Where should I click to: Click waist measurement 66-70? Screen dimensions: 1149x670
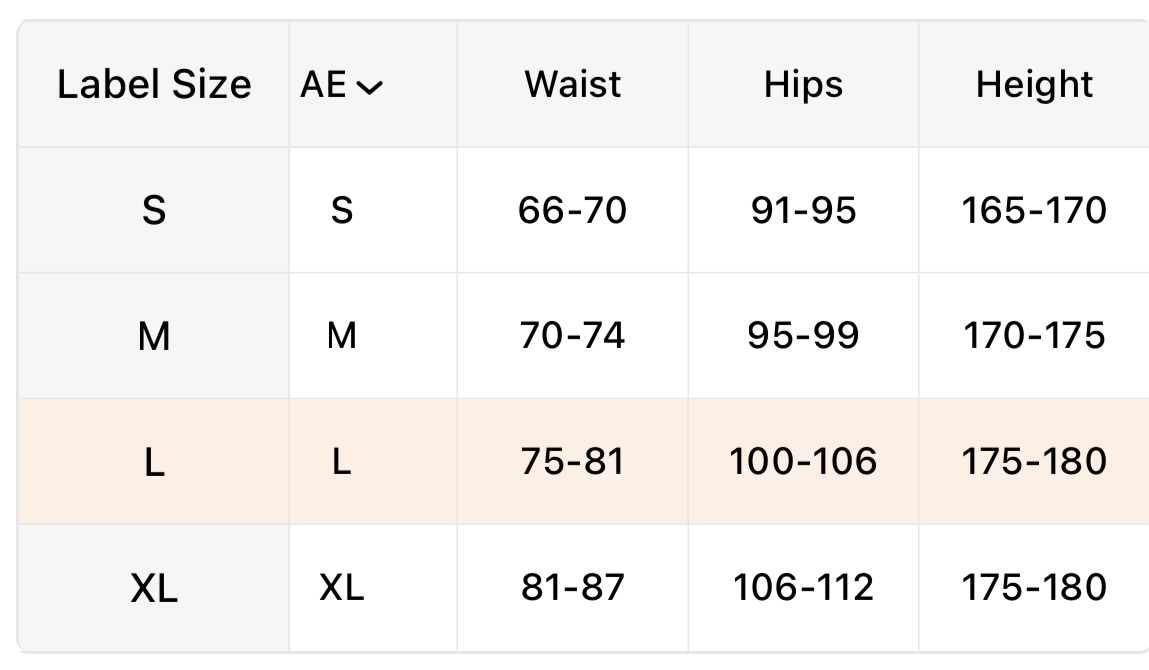[573, 211]
